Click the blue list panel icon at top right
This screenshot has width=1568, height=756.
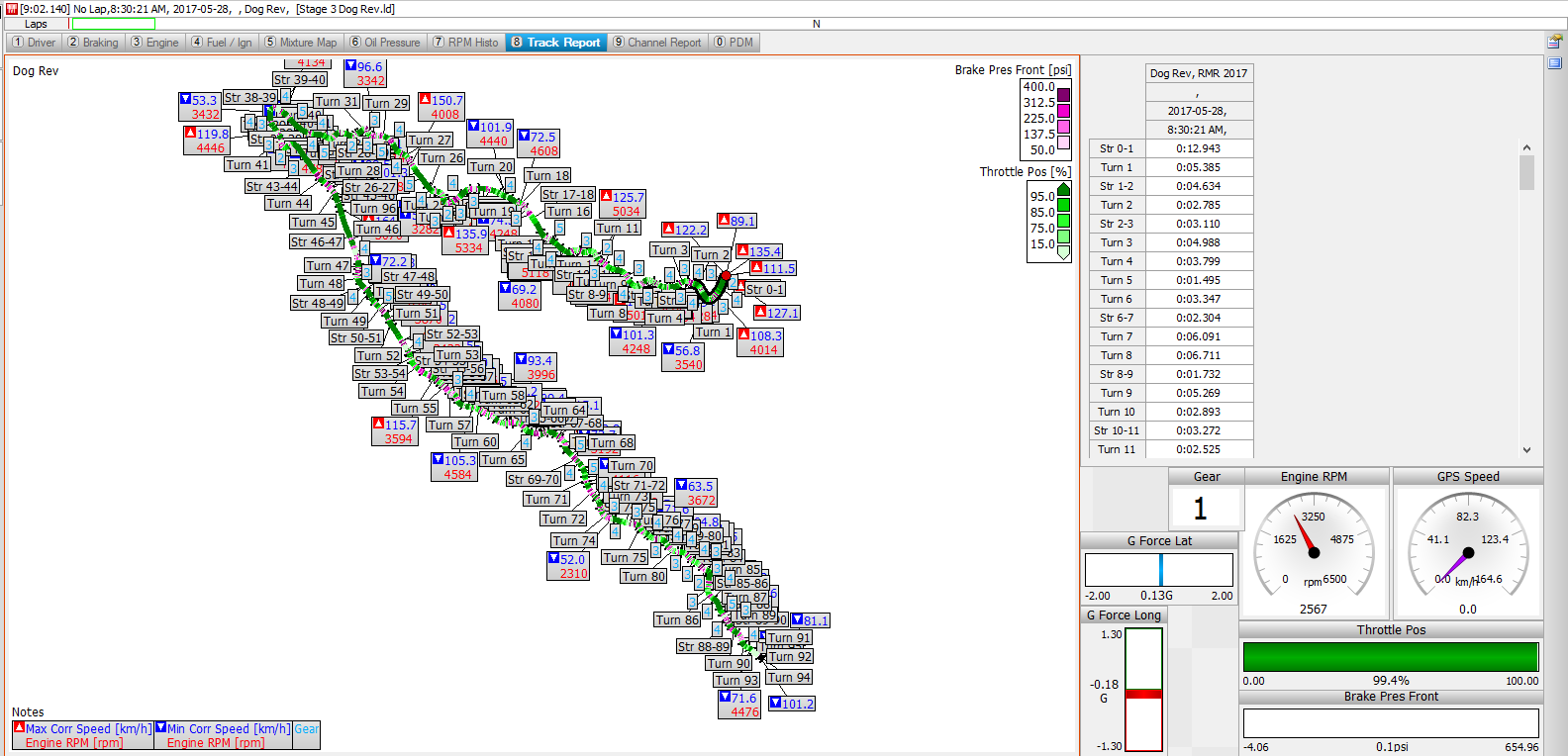tap(1554, 62)
